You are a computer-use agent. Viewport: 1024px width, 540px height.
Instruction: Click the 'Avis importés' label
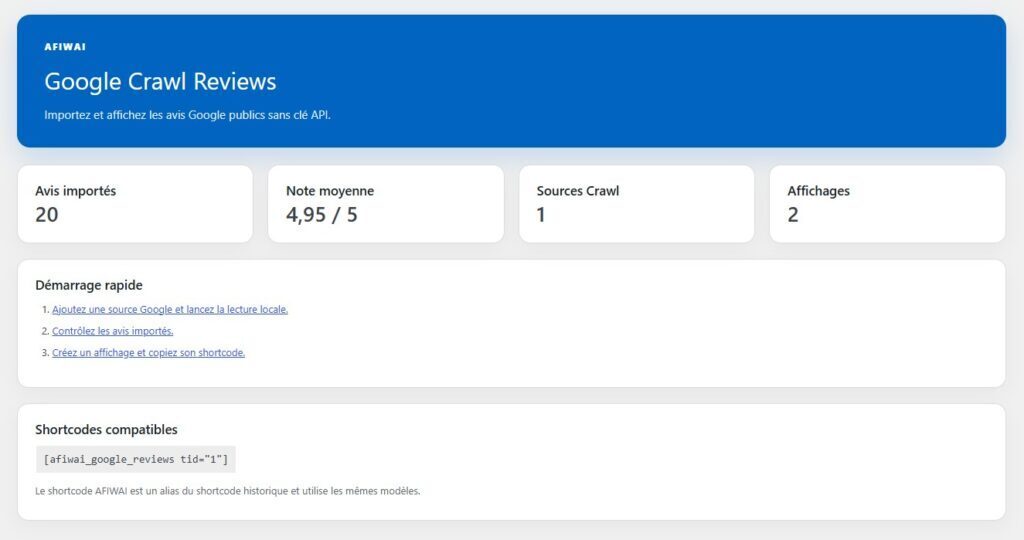click(76, 191)
